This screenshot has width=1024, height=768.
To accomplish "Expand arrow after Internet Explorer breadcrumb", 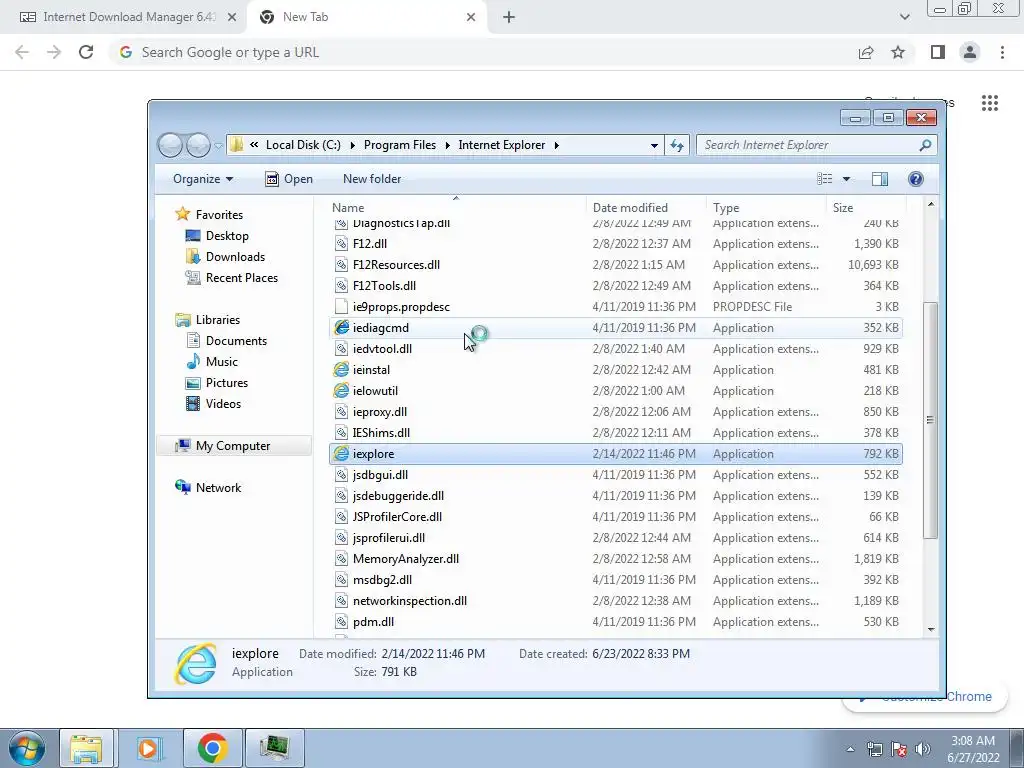I will coord(556,145).
